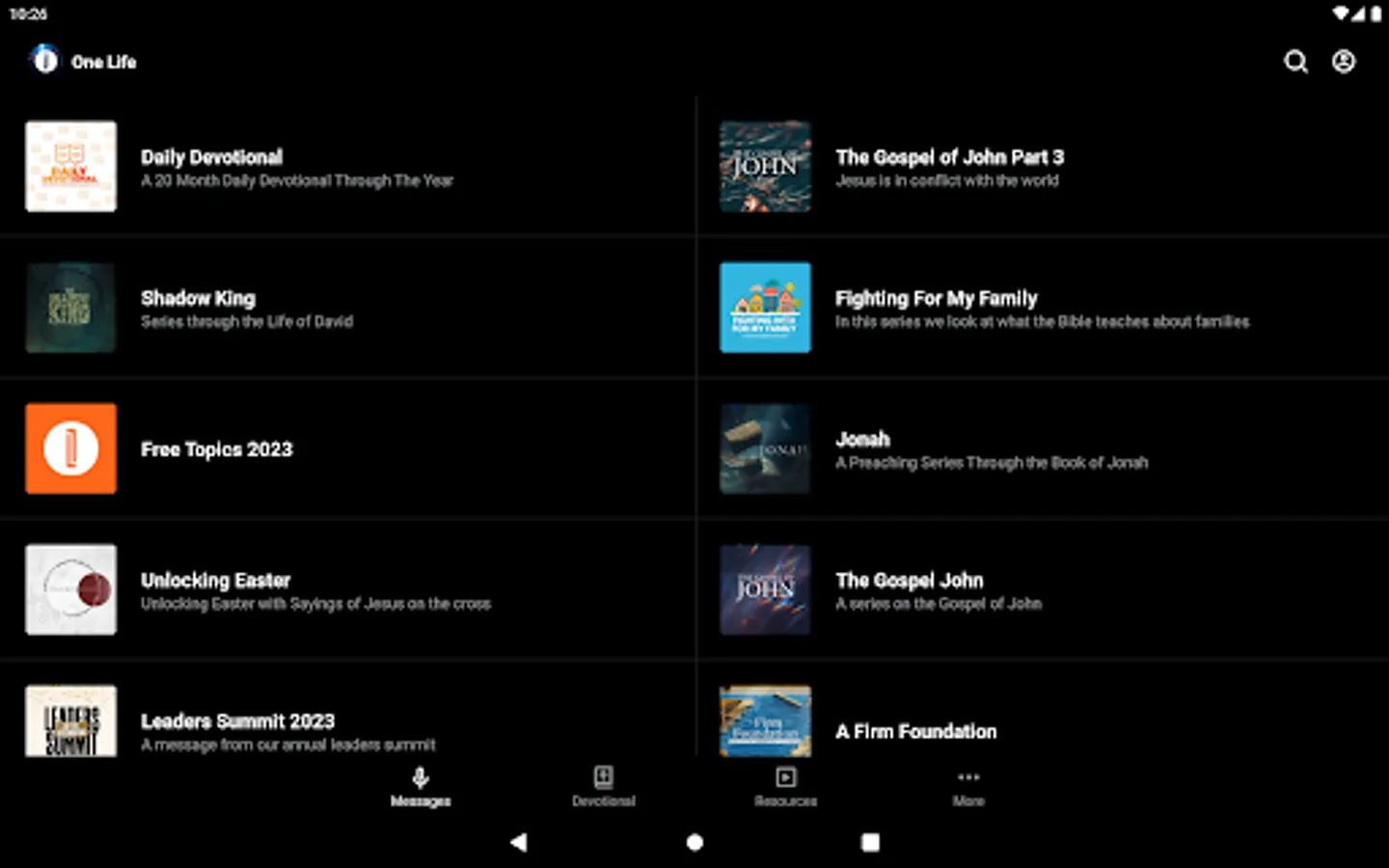1389x868 pixels.
Task: Open the Shadow King series thumbnail
Action: (71, 308)
